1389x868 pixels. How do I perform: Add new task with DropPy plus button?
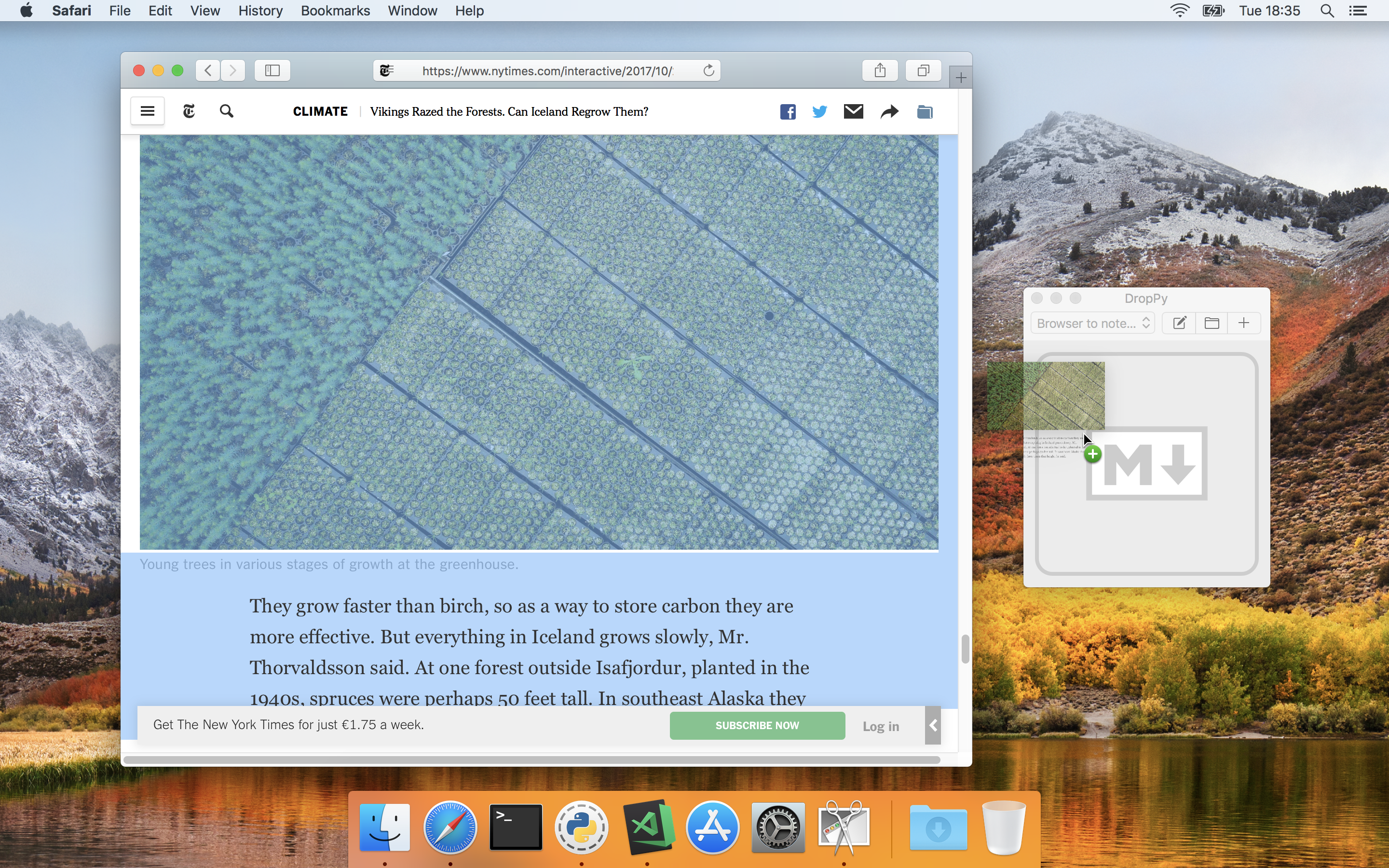[1244, 323]
